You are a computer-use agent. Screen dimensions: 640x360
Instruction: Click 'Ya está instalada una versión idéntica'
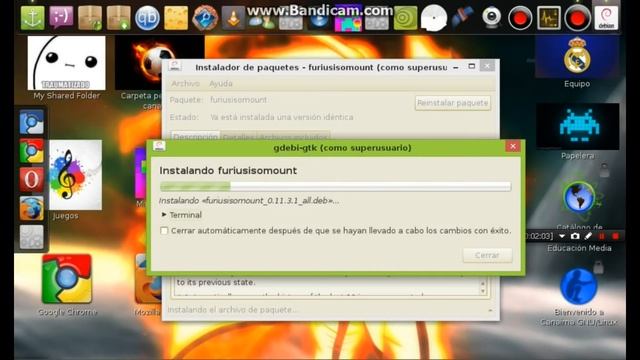pyautogui.click(x=282, y=117)
